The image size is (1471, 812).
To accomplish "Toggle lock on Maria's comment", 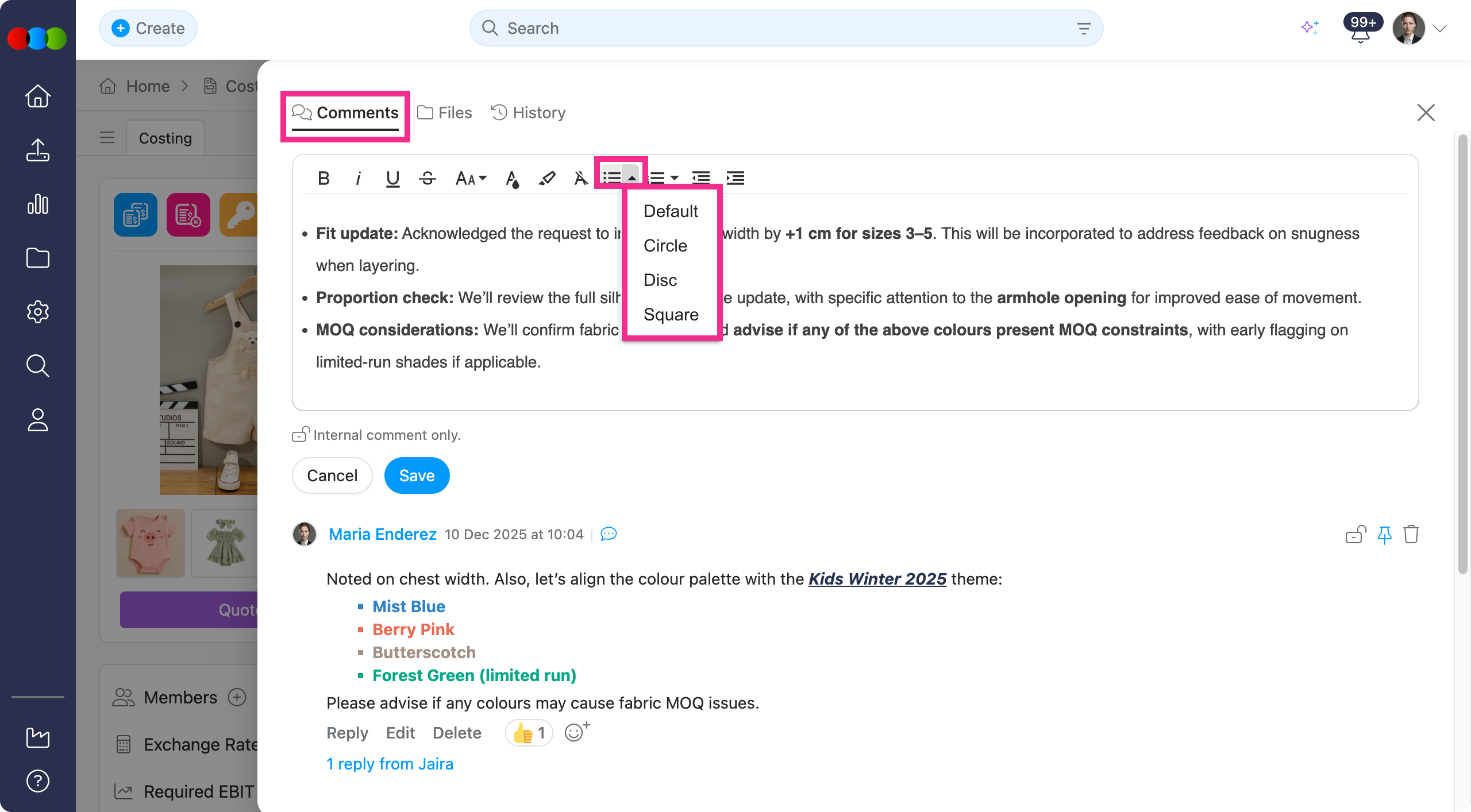I will (x=1356, y=535).
